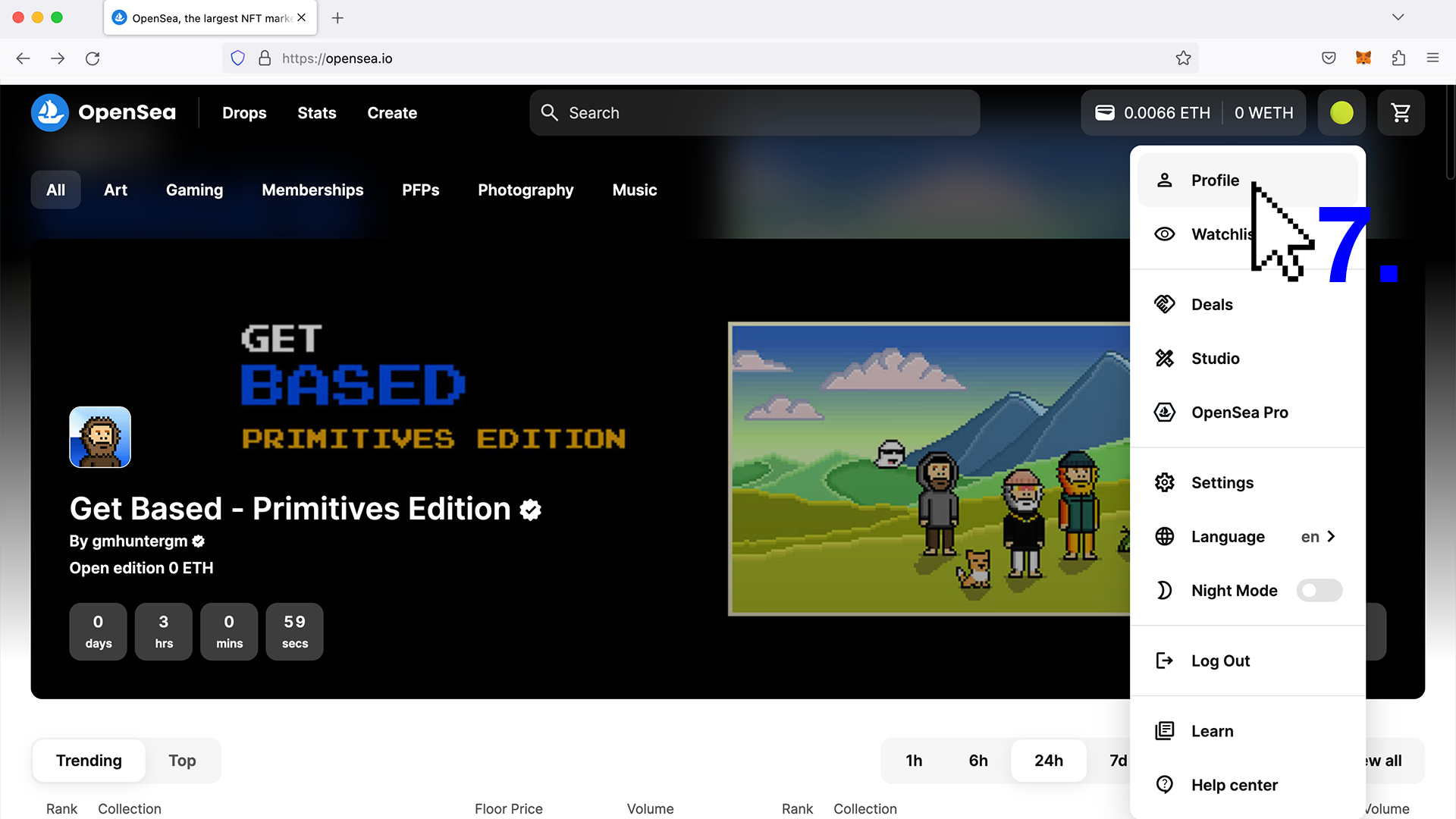Click the site lock padlock icon
This screenshot has width=1456, height=819.
265,58
